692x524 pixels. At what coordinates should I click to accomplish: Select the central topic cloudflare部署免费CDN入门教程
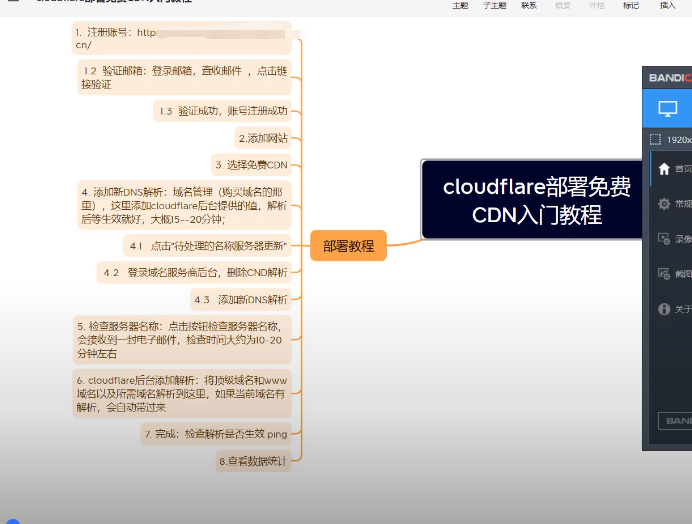coord(534,200)
